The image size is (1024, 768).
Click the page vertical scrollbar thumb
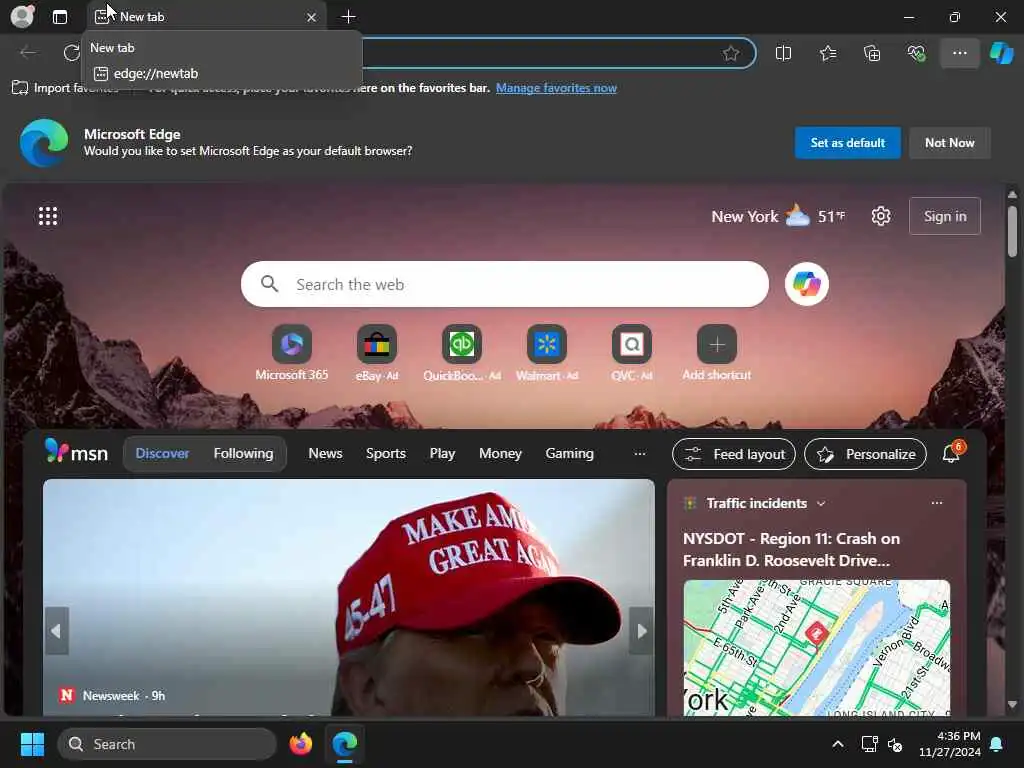point(1012,231)
